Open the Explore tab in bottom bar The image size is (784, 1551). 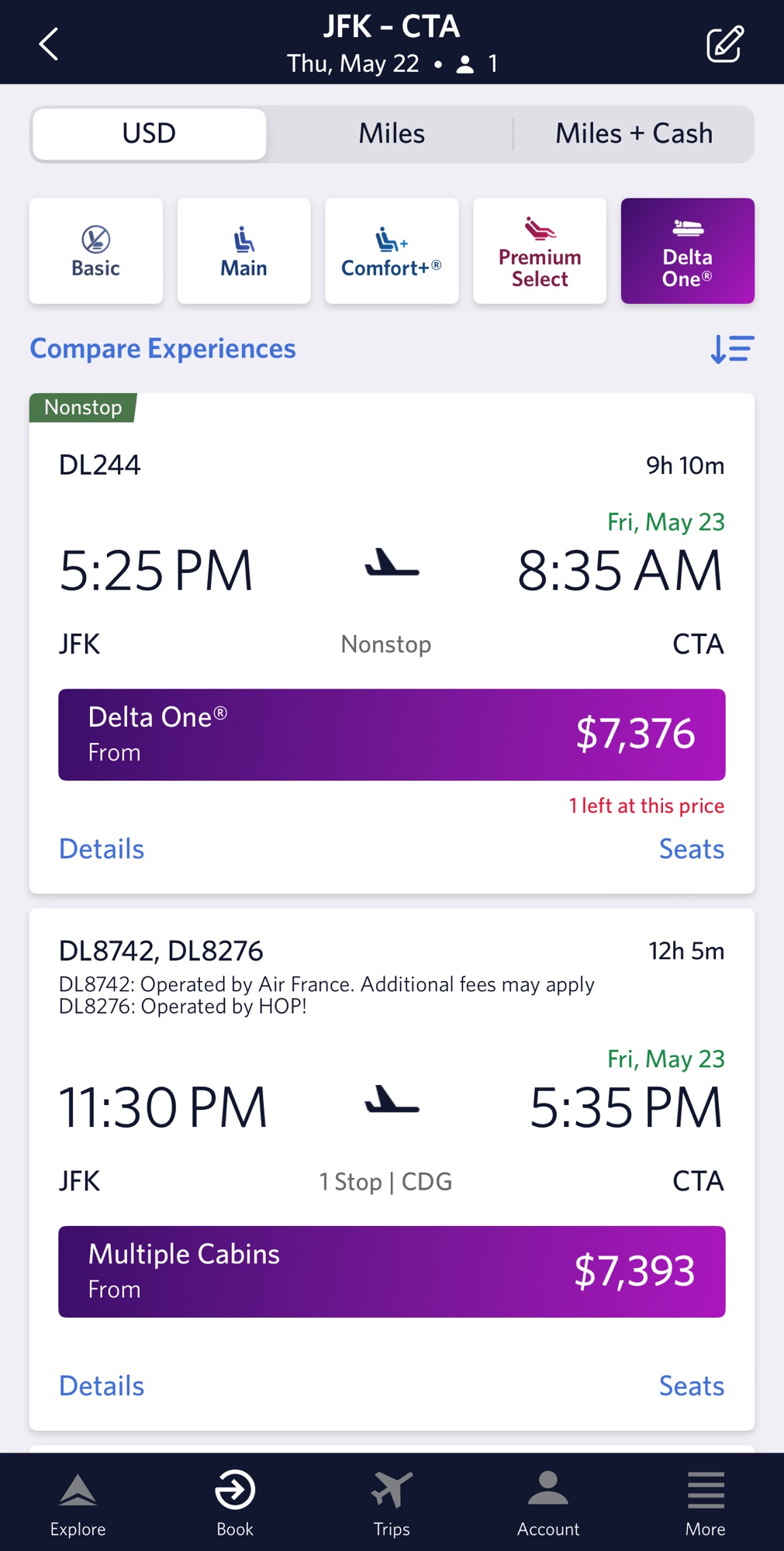(78, 1504)
